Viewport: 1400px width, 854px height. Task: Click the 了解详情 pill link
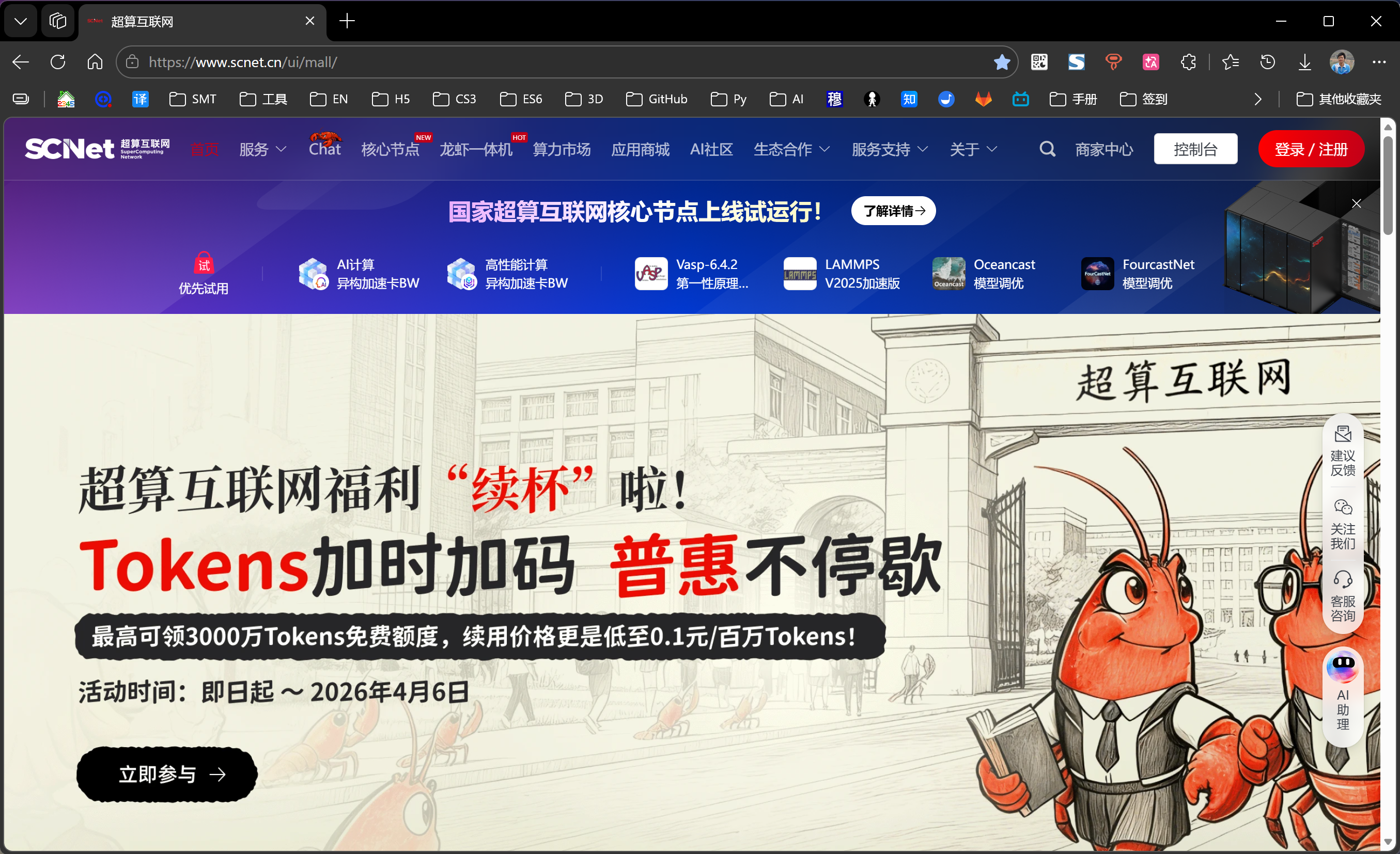[x=893, y=211]
